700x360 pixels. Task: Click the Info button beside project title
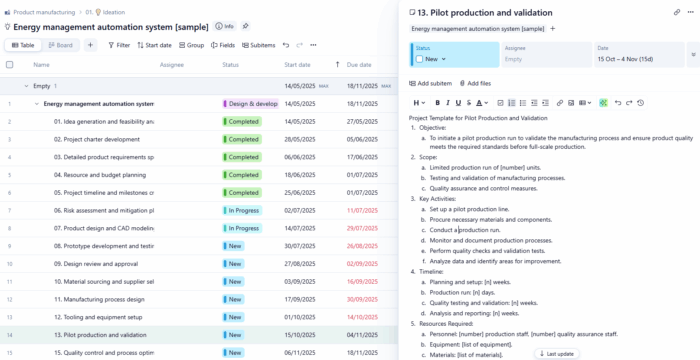point(225,26)
